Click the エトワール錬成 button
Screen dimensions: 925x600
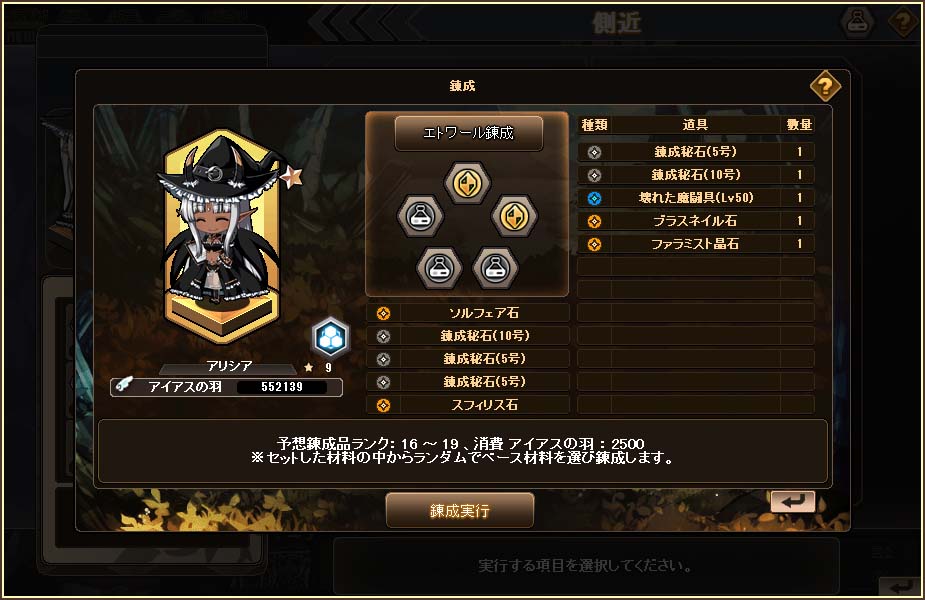[468, 133]
